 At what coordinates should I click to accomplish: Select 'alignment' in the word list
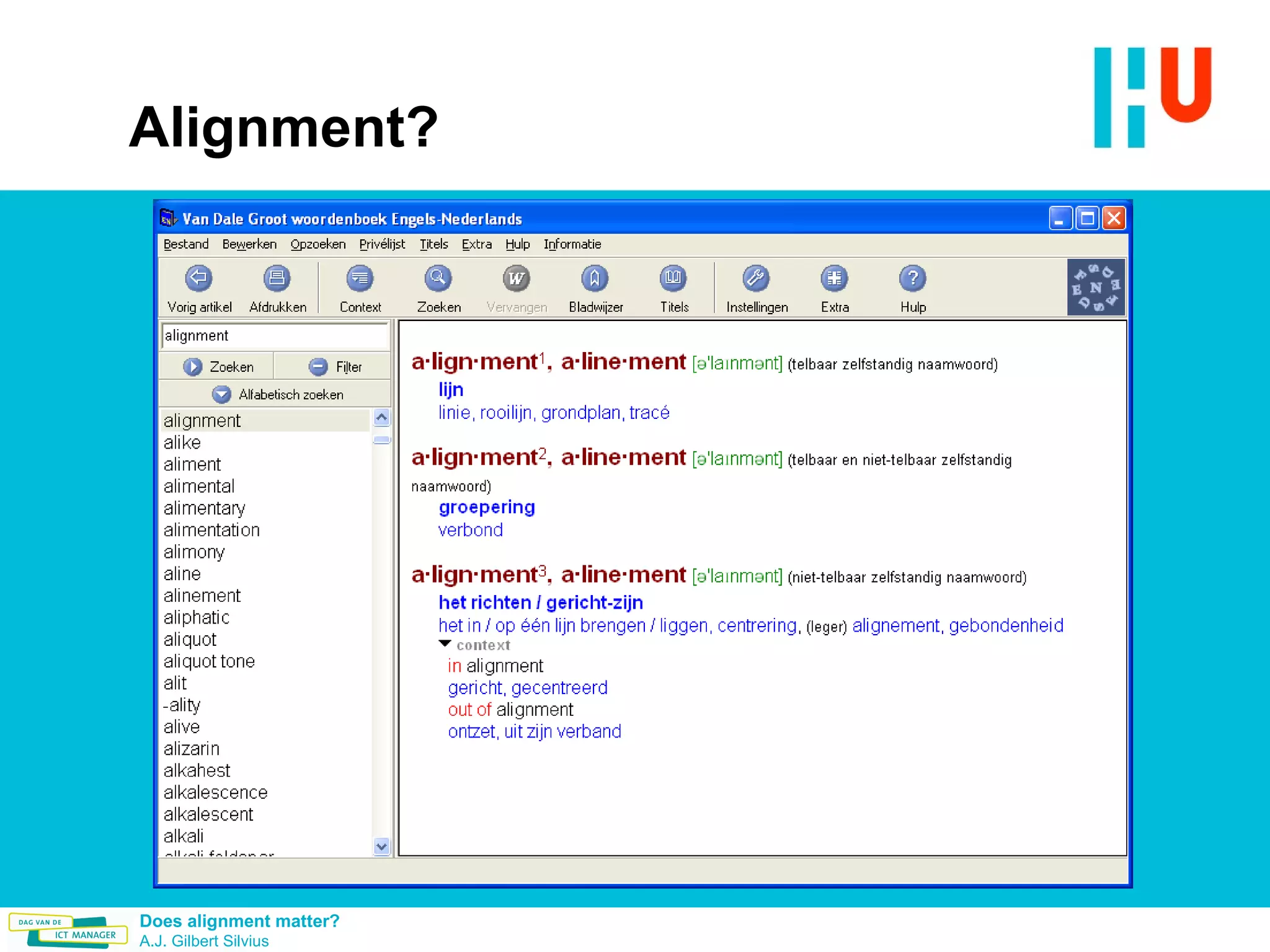point(265,421)
